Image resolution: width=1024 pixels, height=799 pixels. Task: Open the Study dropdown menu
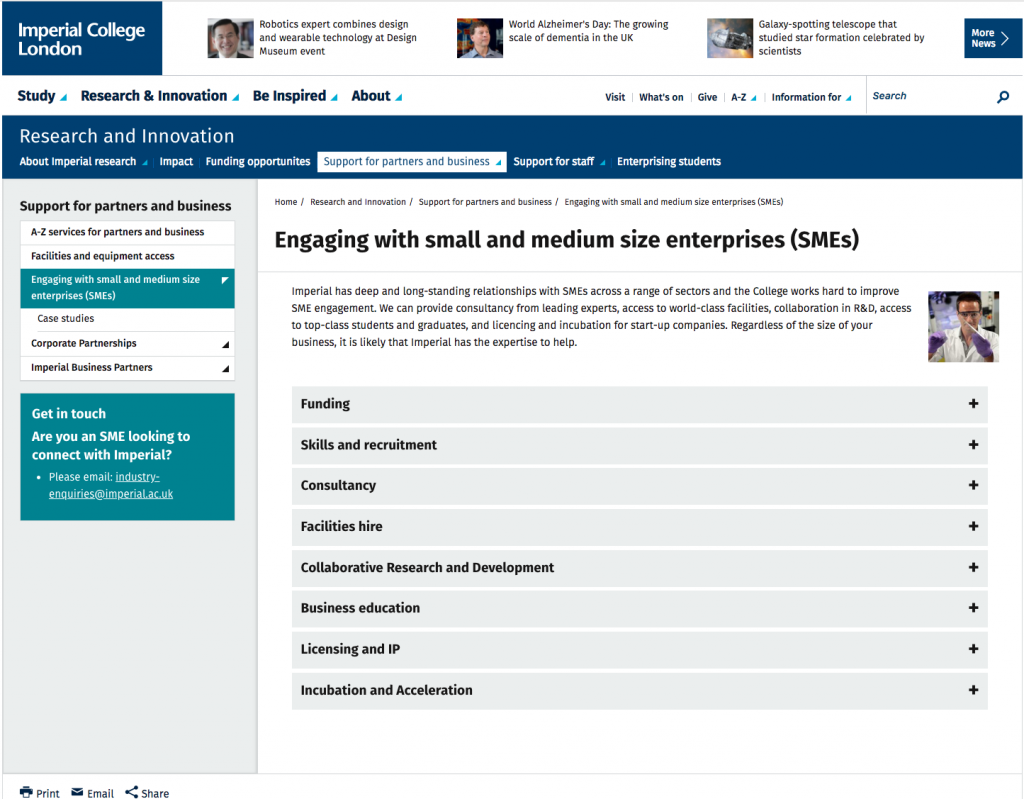tap(42, 96)
